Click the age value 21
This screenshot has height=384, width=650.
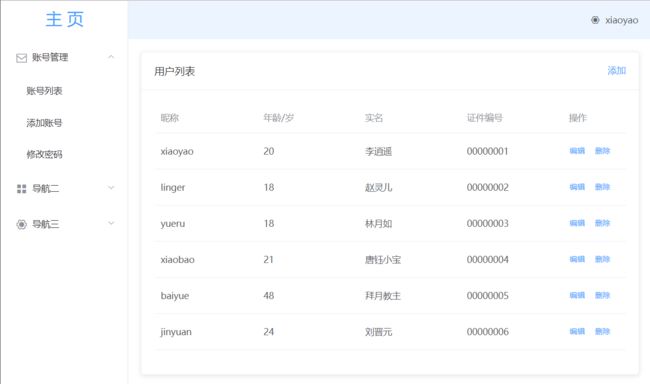(x=269, y=259)
